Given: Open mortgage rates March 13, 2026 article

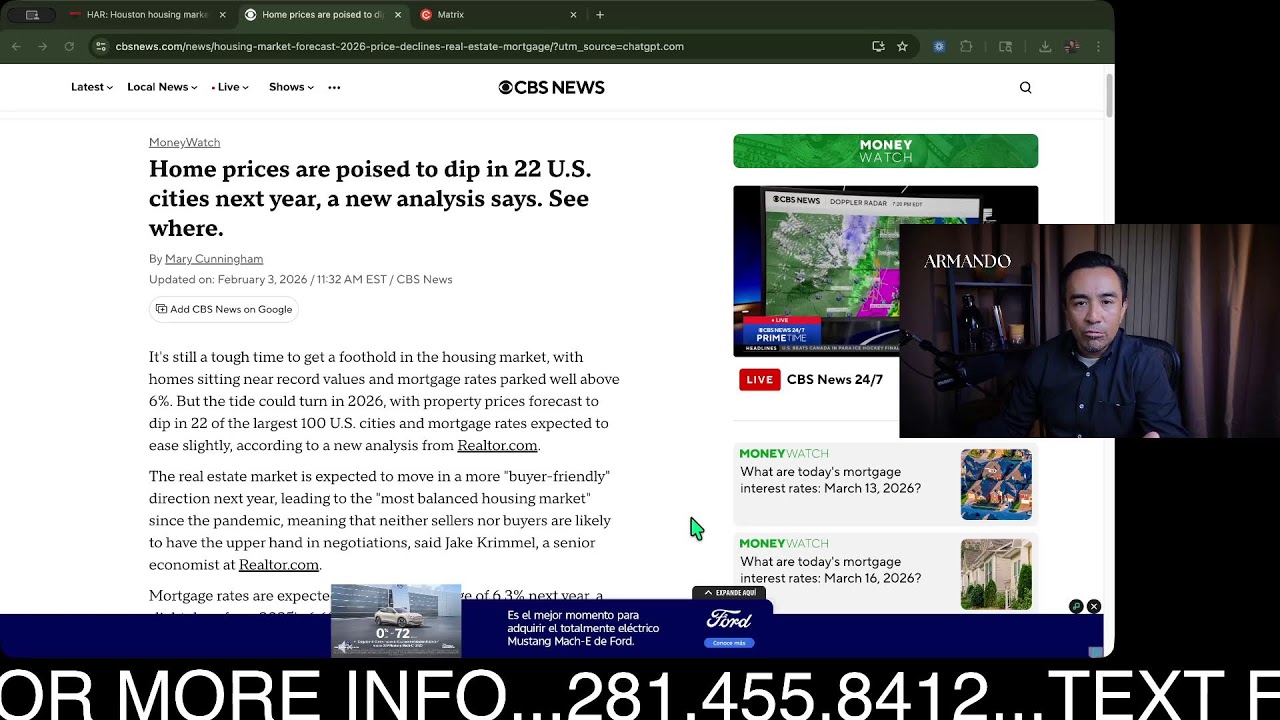Looking at the screenshot, I should [830, 480].
